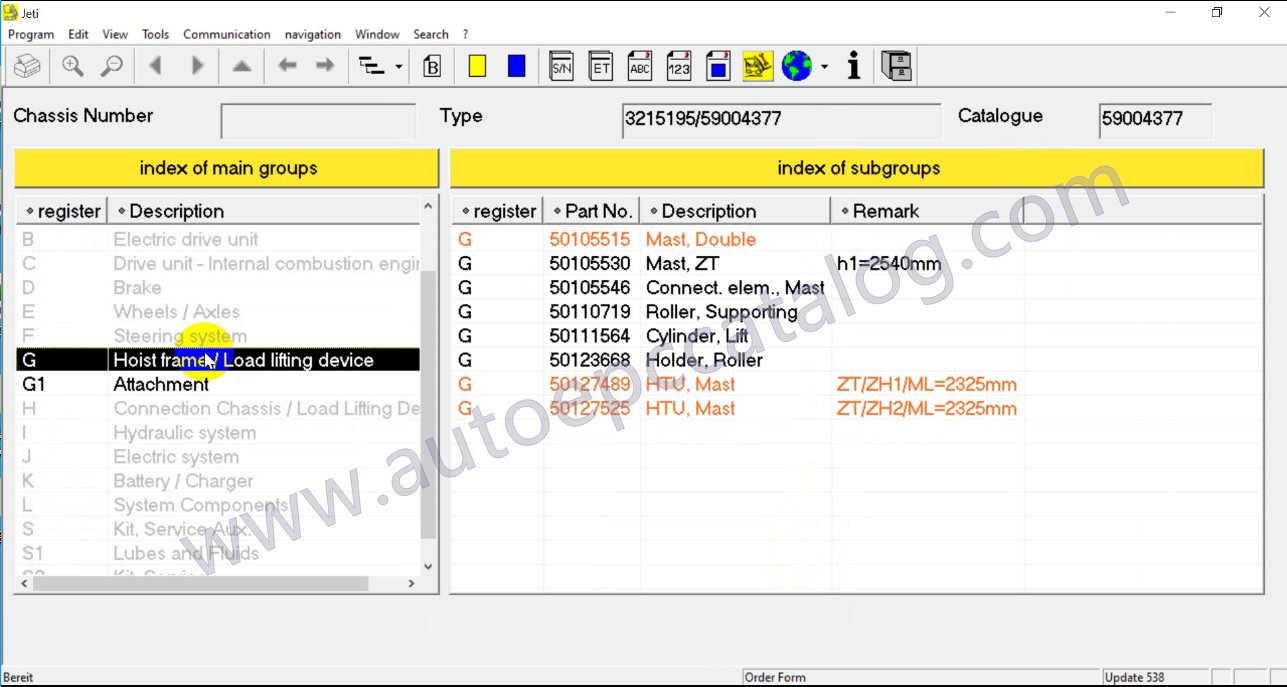The width and height of the screenshot is (1287, 687).
Task: Click the archive cabinet icon on the toolbar
Action: pyautogui.click(x=896, y=66)
